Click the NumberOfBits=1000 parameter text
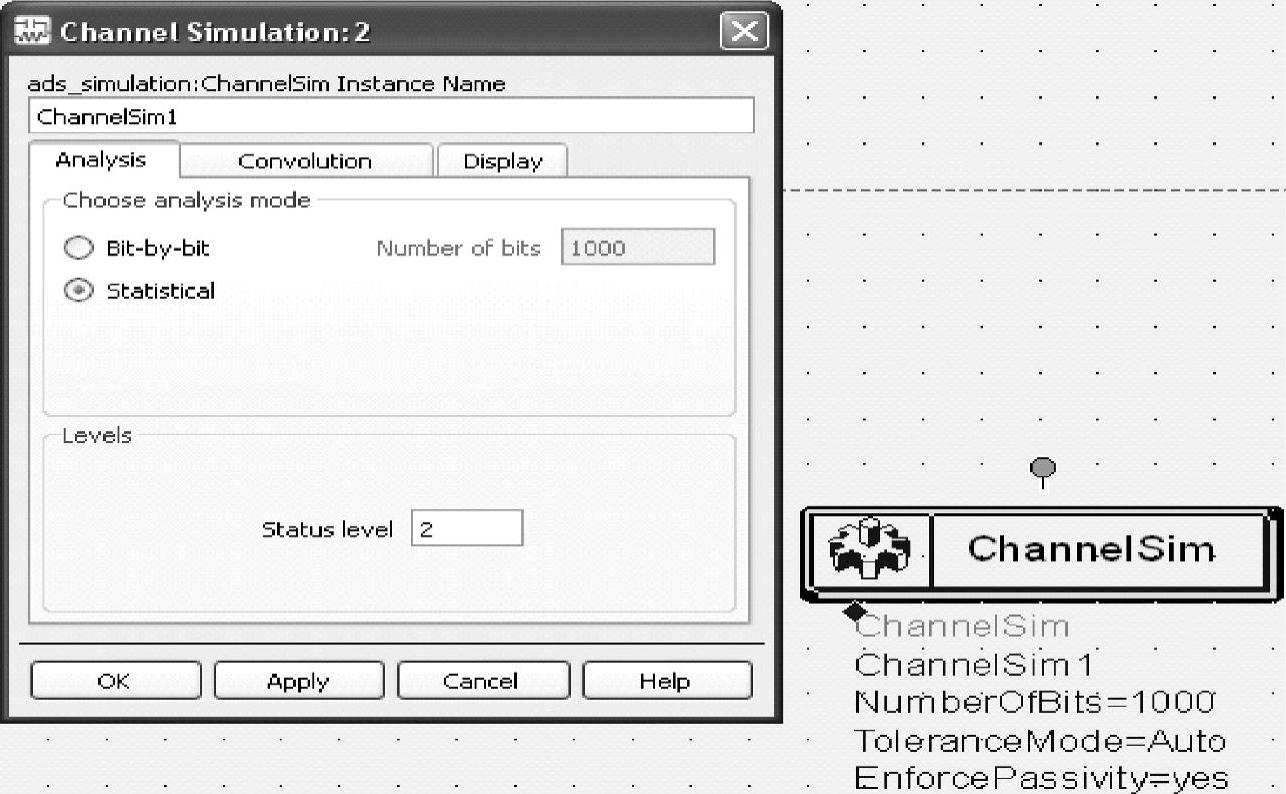 [x=1035, y=702]
